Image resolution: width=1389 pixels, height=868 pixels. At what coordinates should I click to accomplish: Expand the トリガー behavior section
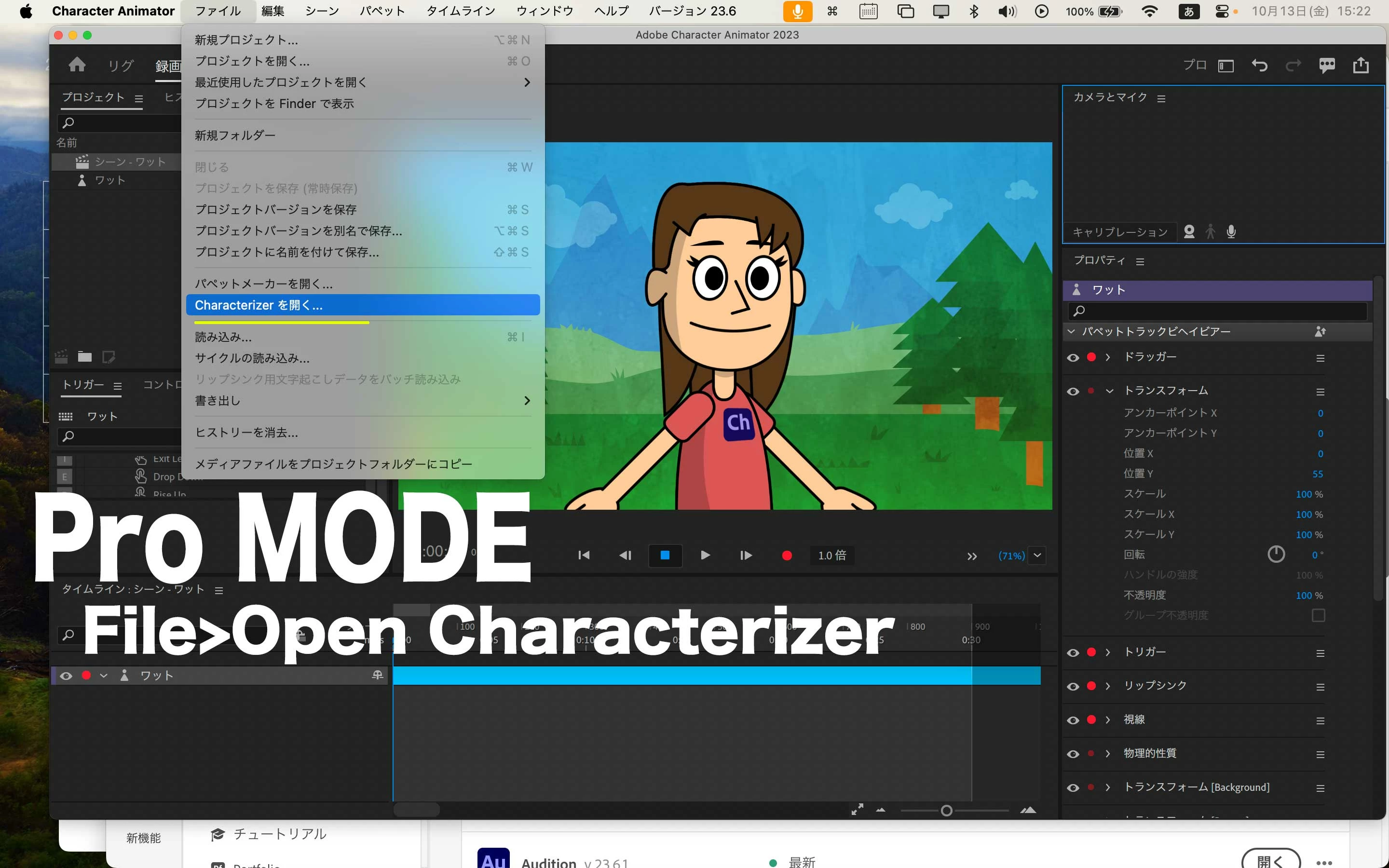tap(1108, 653)
